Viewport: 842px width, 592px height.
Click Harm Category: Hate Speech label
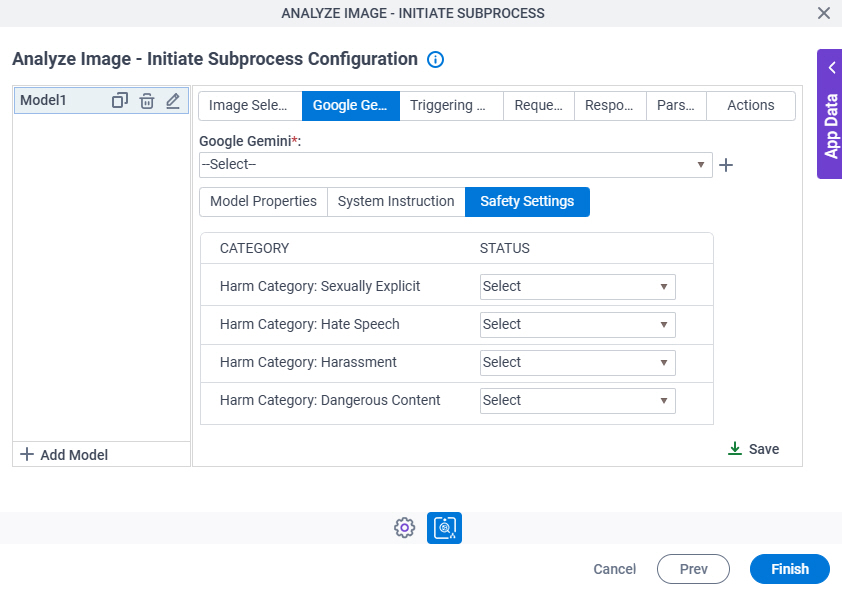[x=310, y=324]
